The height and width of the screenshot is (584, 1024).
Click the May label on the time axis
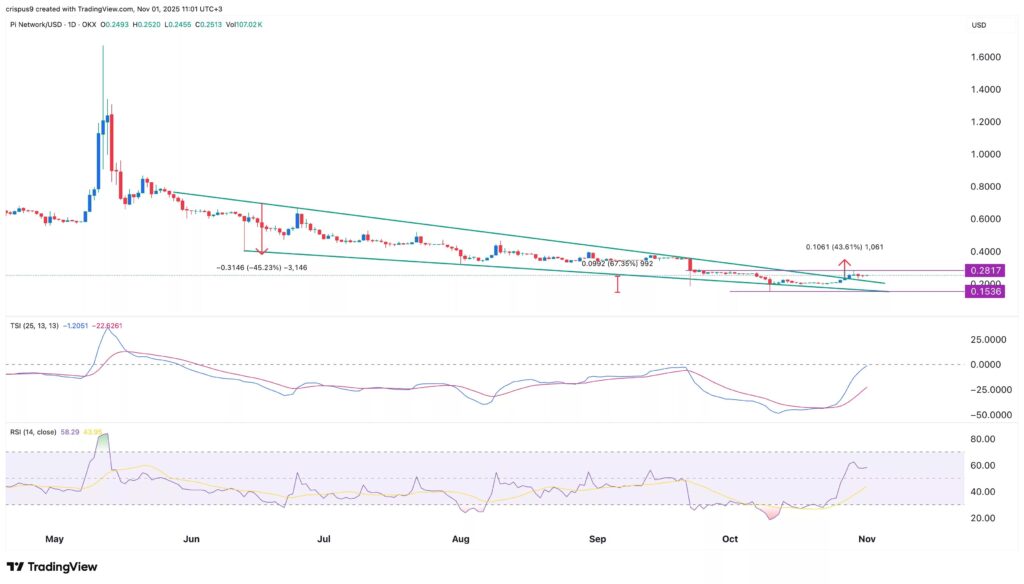pos(55,538)
